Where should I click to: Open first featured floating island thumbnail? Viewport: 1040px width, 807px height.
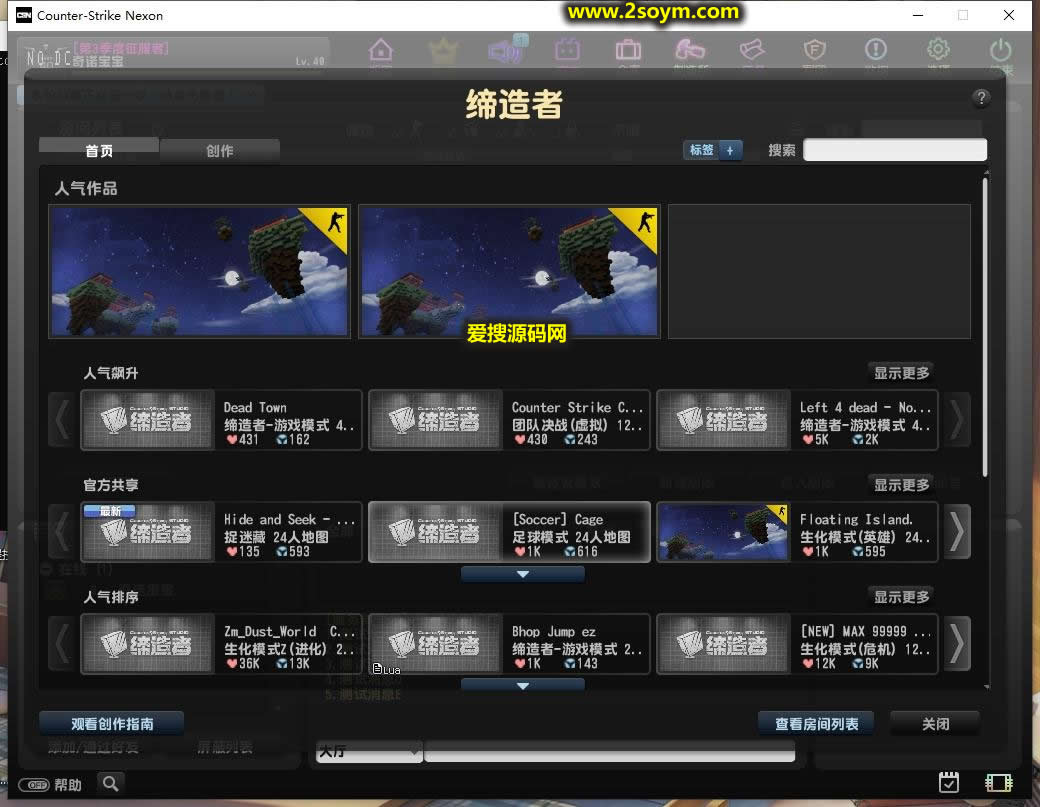pyautogui.click(x=200, y=271)
